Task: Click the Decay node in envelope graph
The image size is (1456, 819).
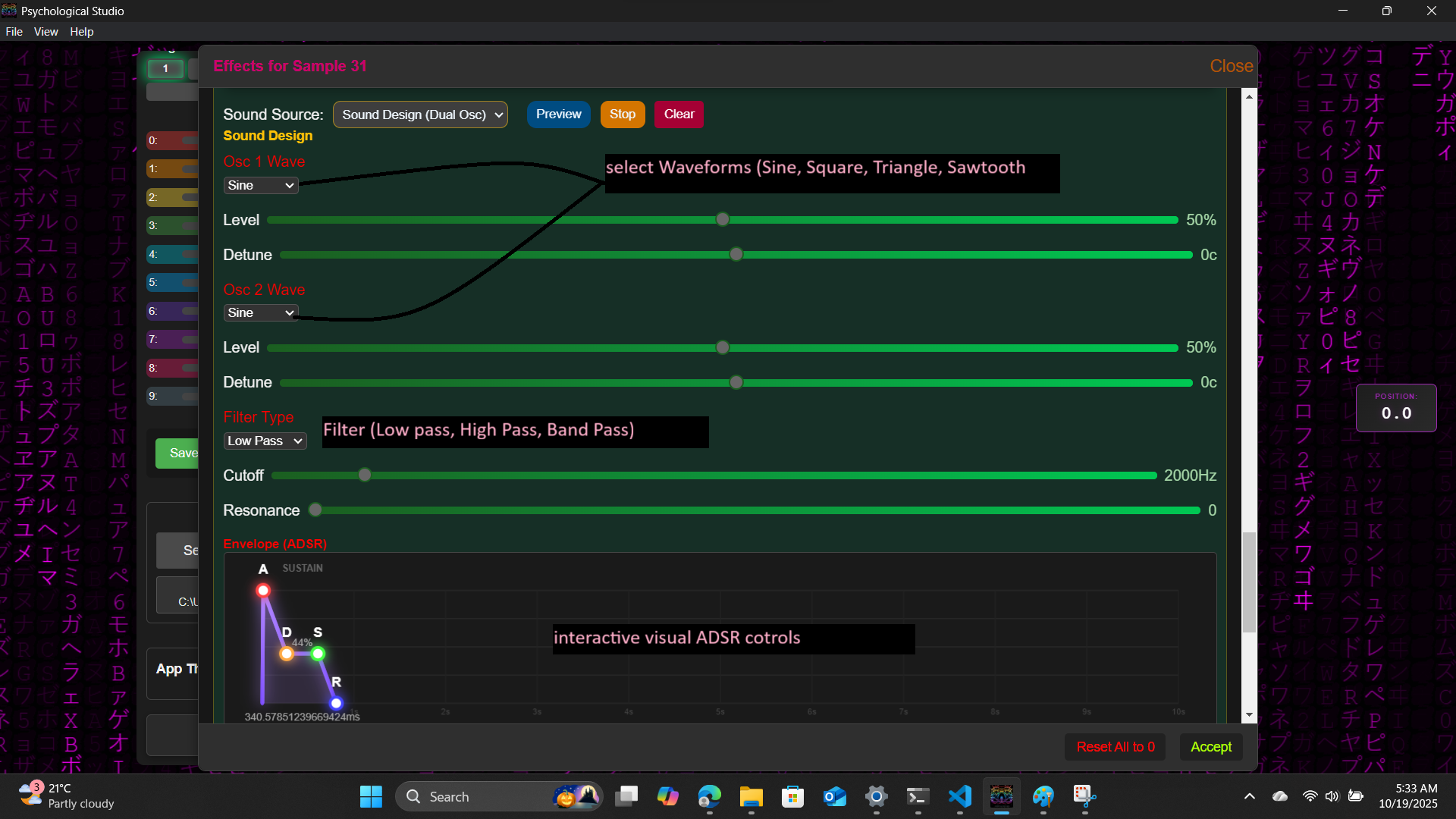Action: point(287,653)
